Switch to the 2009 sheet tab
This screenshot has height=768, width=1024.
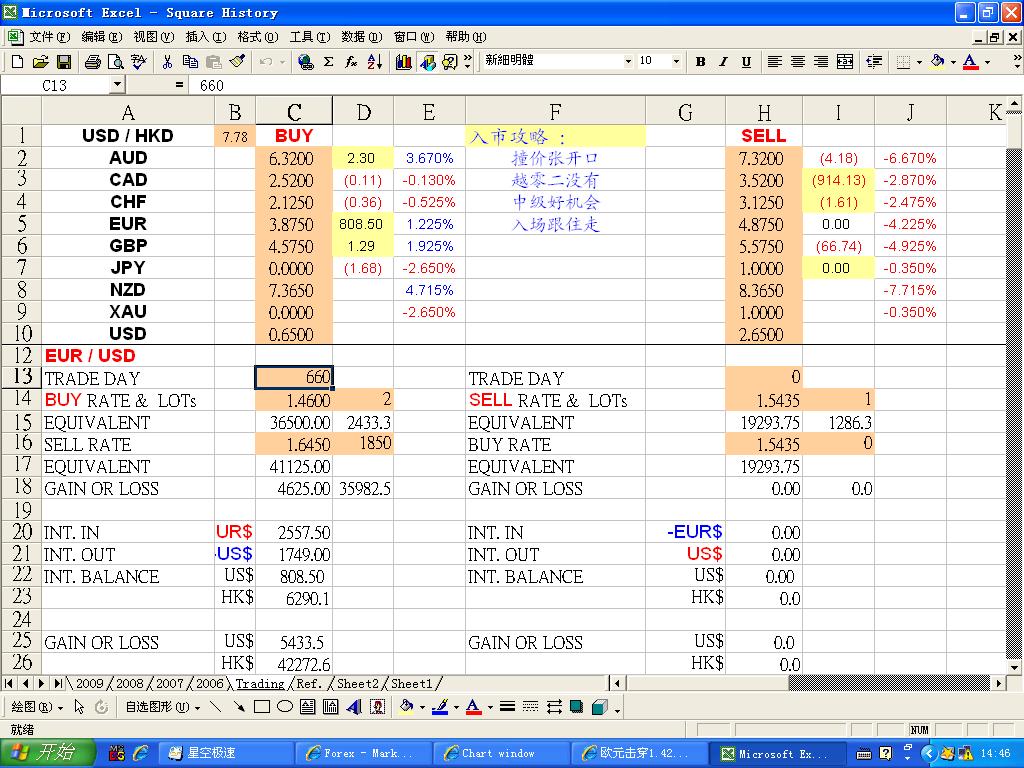click(x=89, y=684)
